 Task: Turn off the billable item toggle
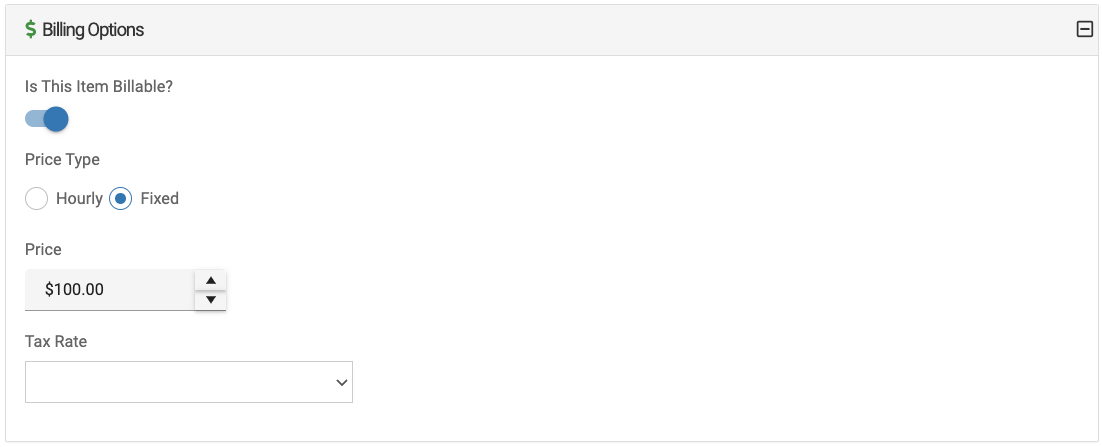pos(46,120)
